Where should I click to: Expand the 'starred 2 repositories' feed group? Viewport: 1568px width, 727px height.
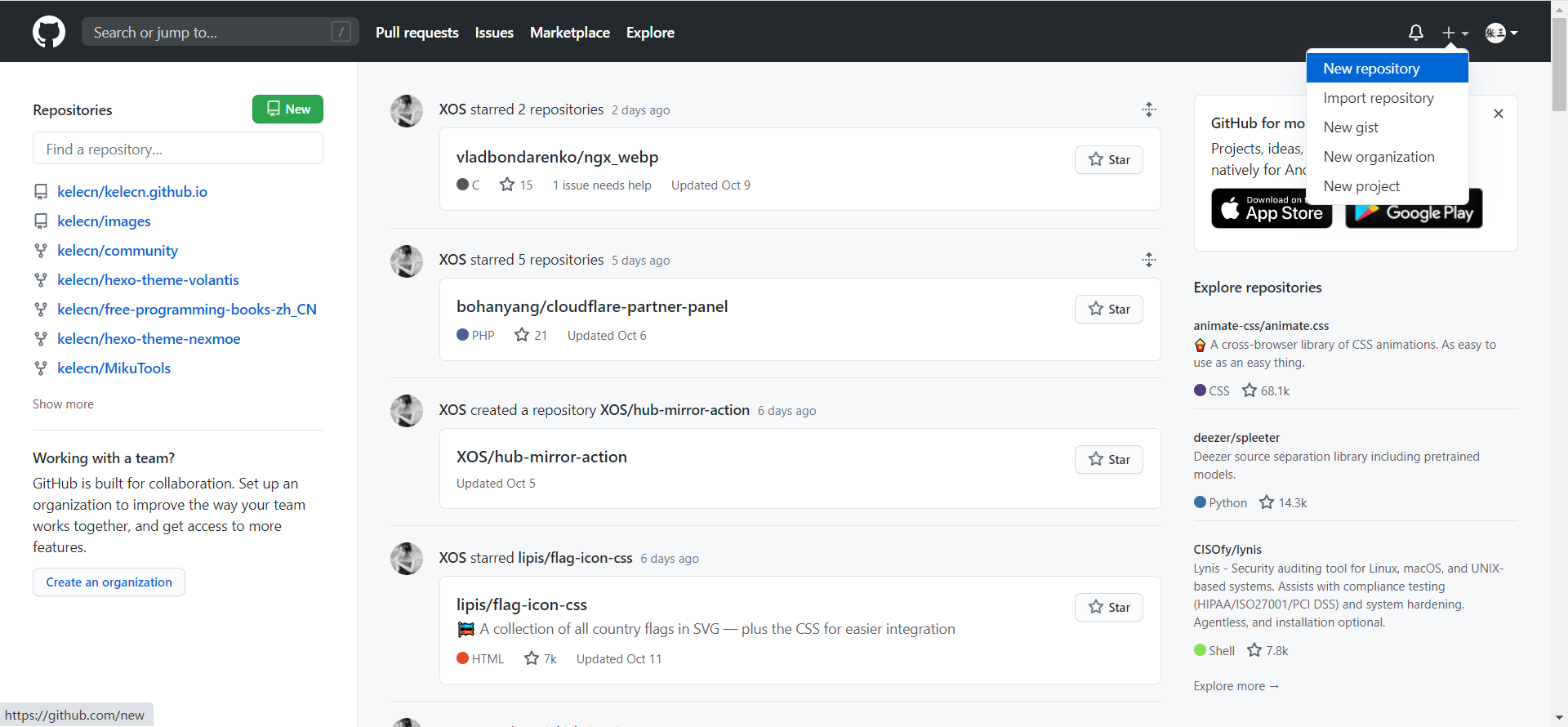click(1149, 109)
